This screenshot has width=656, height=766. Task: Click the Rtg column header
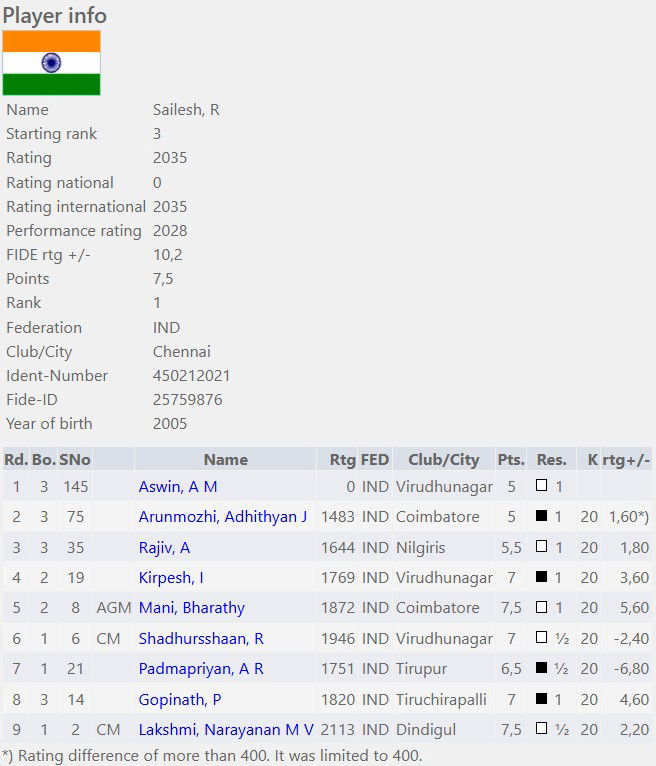pyautogui.click(x=342, y=460)
